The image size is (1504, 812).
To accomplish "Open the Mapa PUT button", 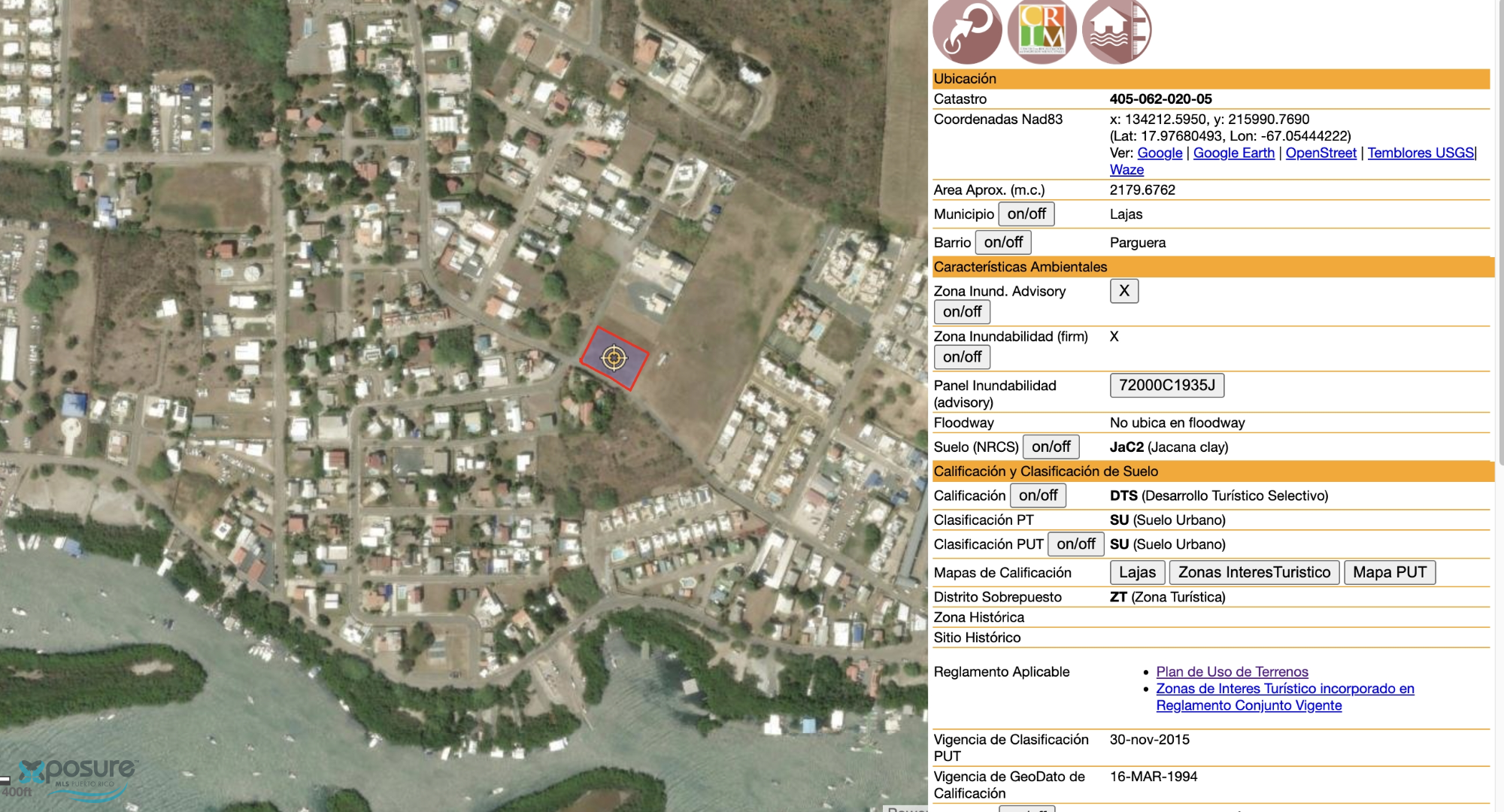I will click(1389, 573).
